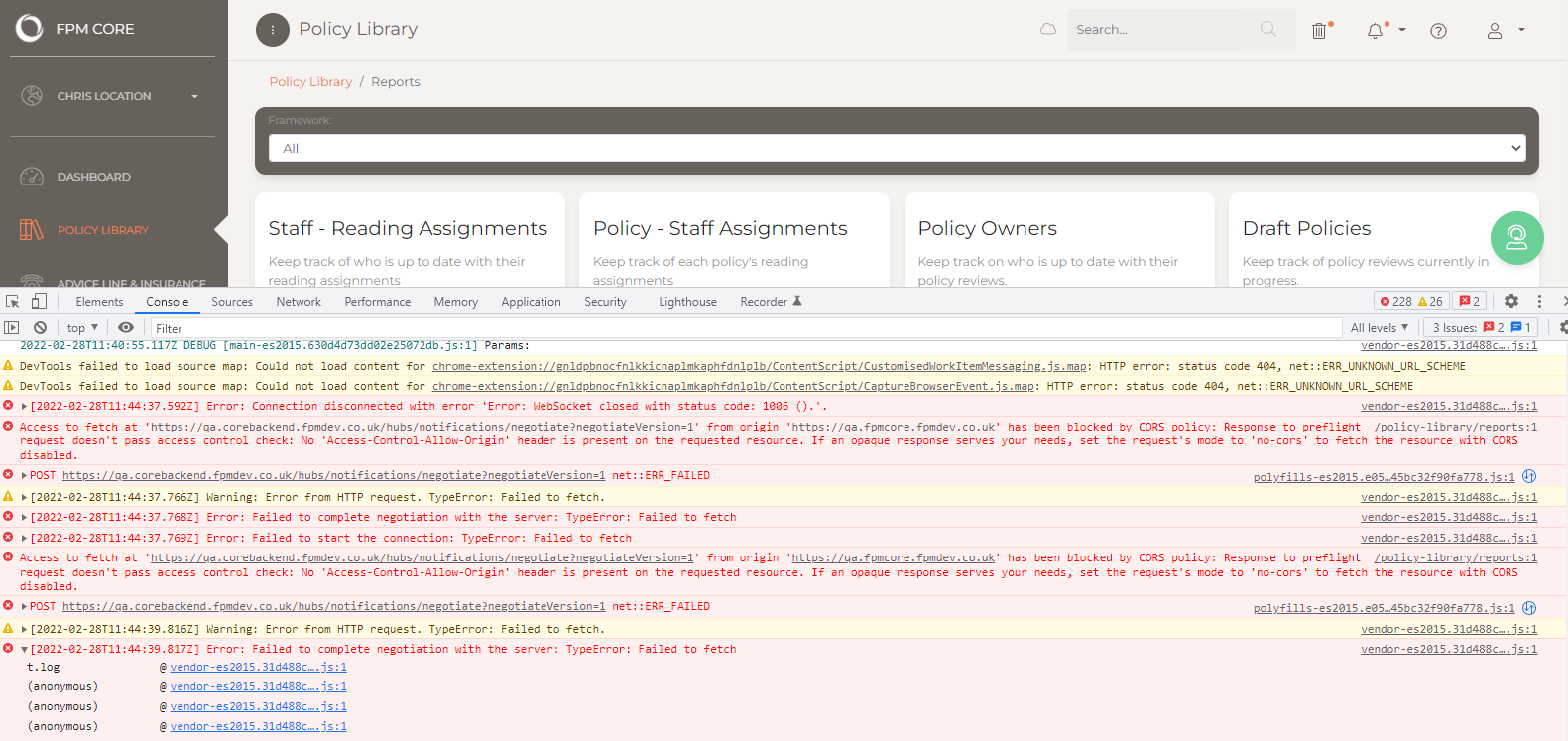Switch to the Performance tab
This screenshot has width=1568, height=741.
coord(377,302)
